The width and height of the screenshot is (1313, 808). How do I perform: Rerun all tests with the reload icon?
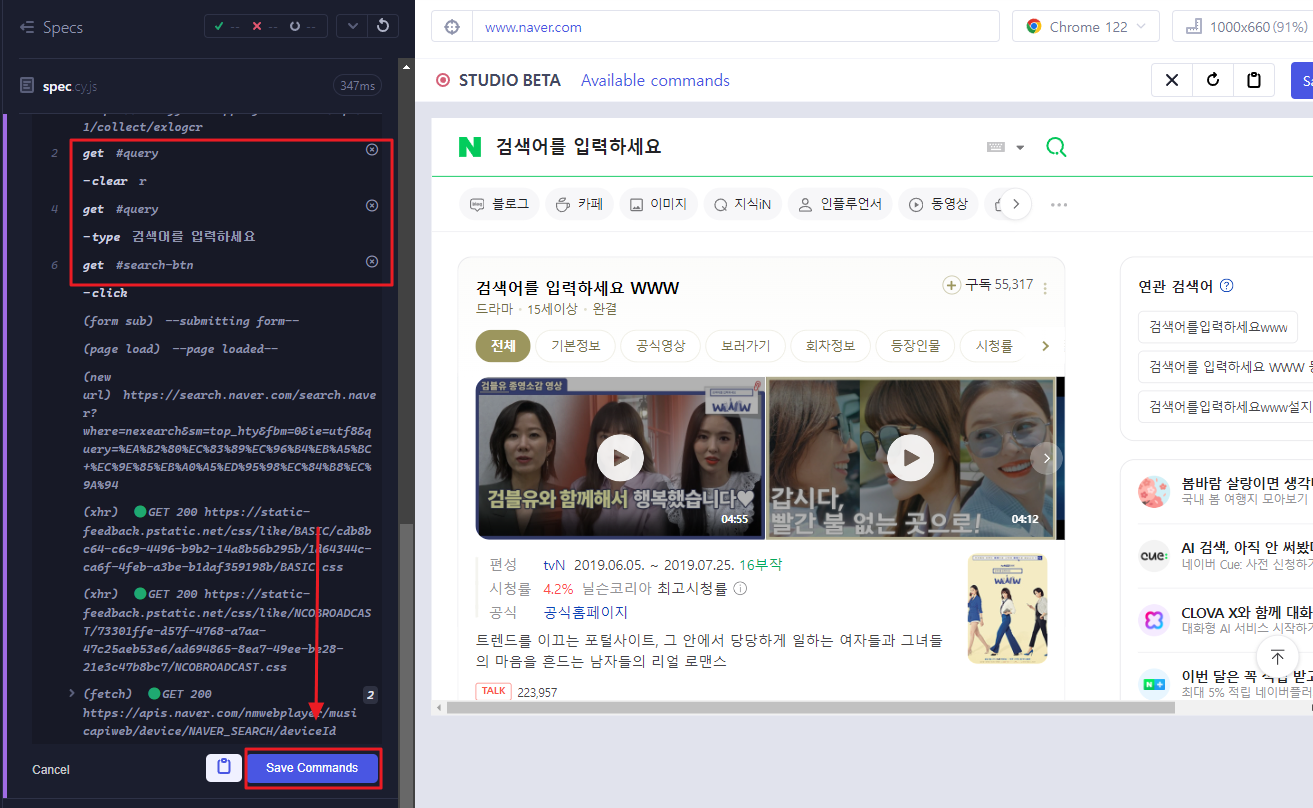[x=382, y=26]
